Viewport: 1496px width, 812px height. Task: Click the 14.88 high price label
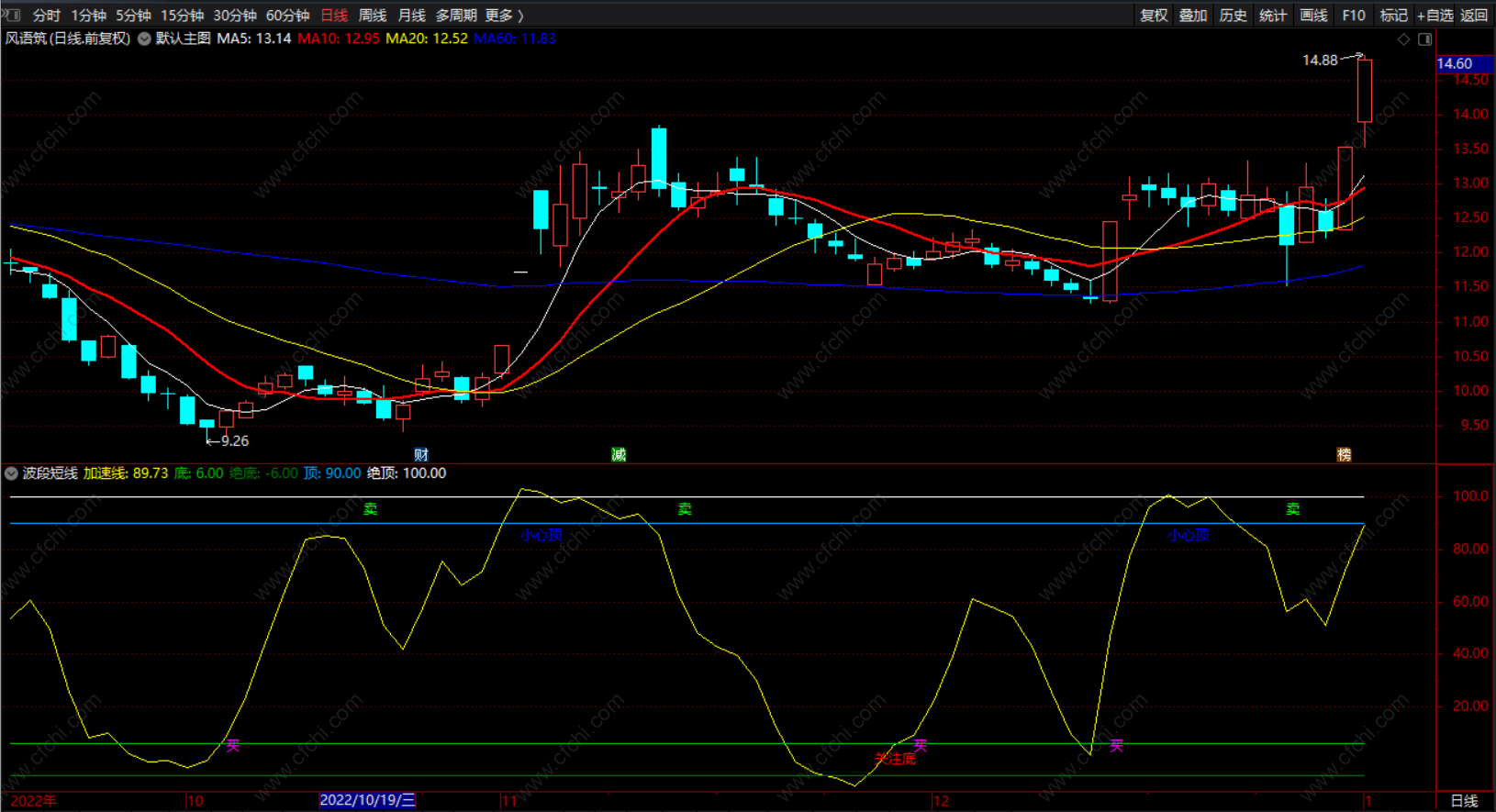1320,61
